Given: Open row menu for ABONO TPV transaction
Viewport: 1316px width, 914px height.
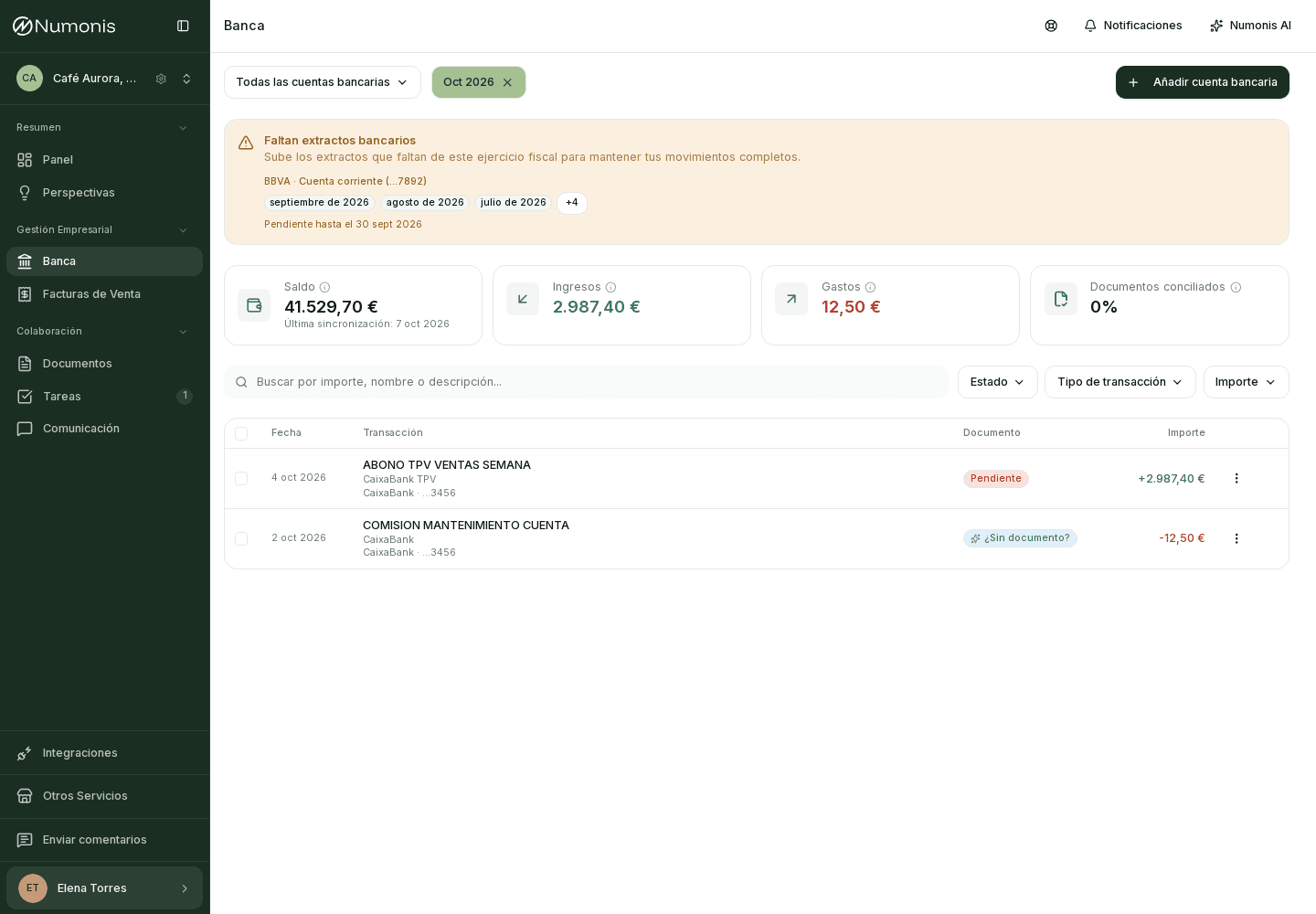Looking at the screenshot, I should coord(1236,478).
